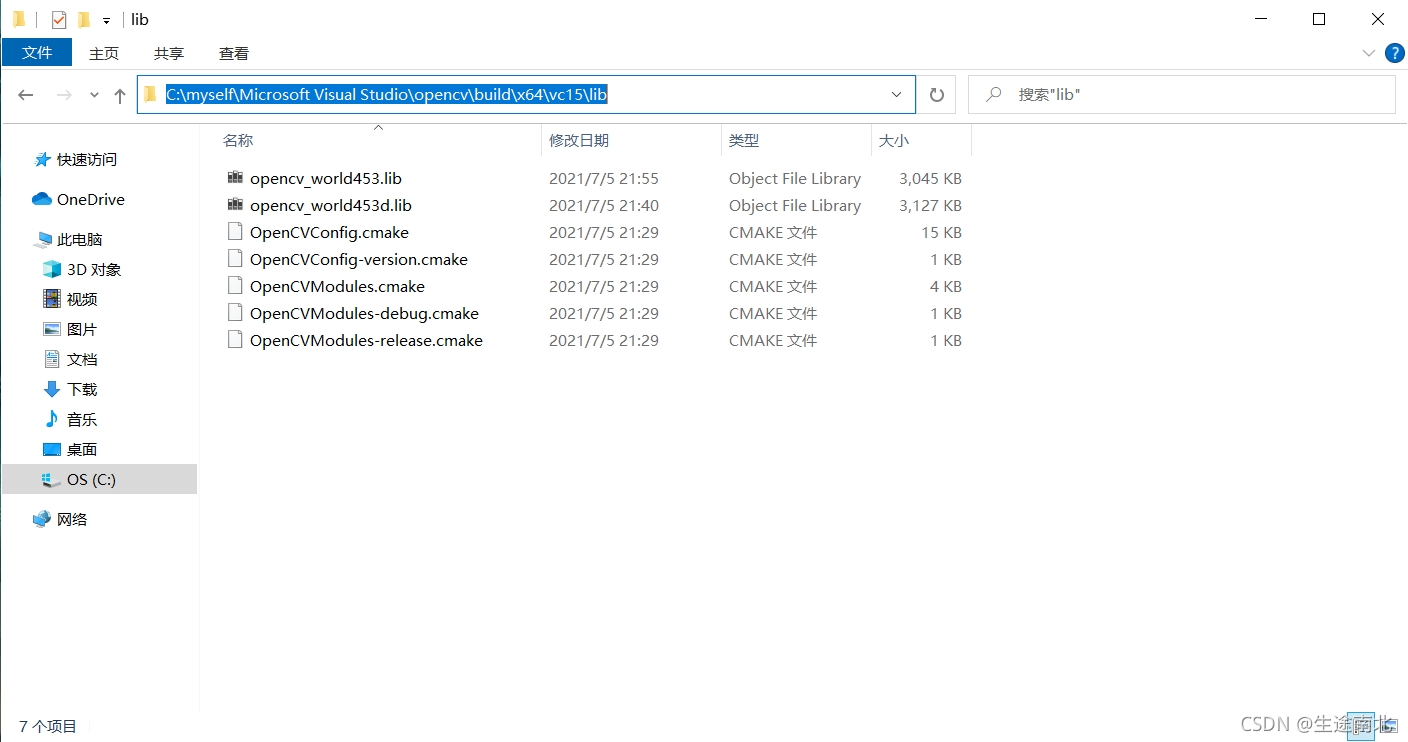Expand the ribbon with the chevron

pyautogui.click(x=1369, y=53)
